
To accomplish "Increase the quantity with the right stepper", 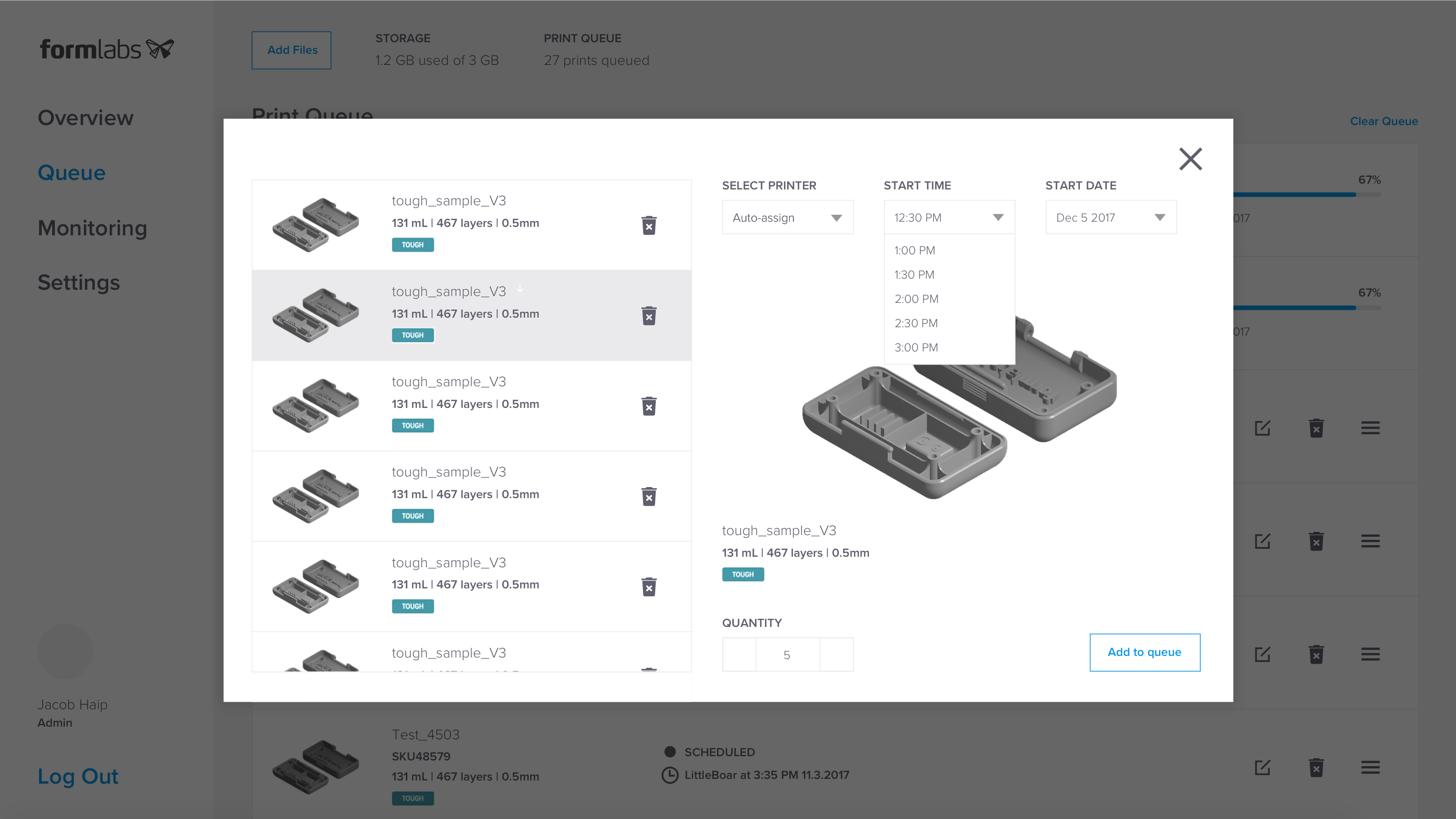I will pyautogui.click(x=837, y=654).
